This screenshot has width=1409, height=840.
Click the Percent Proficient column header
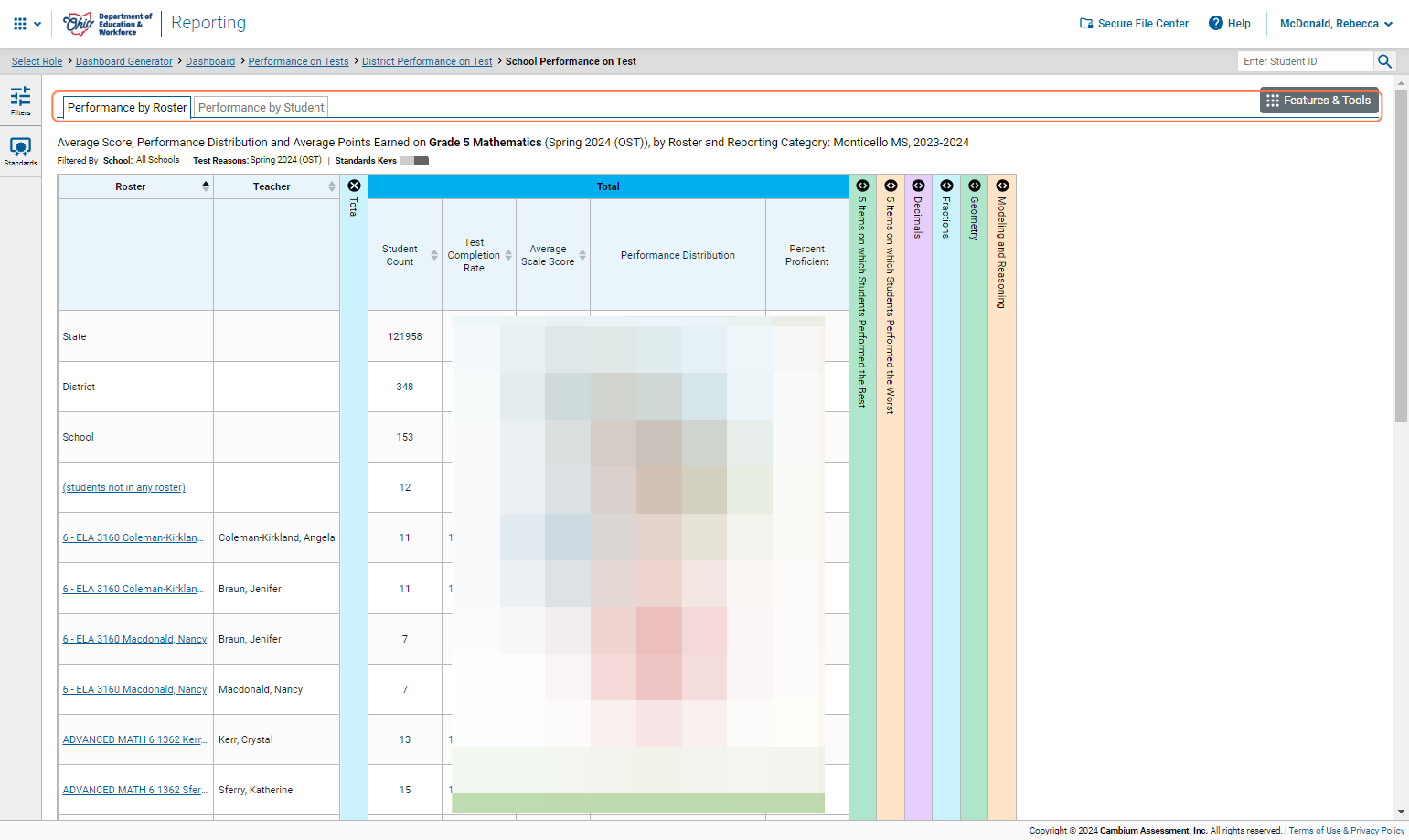point(806,255)
